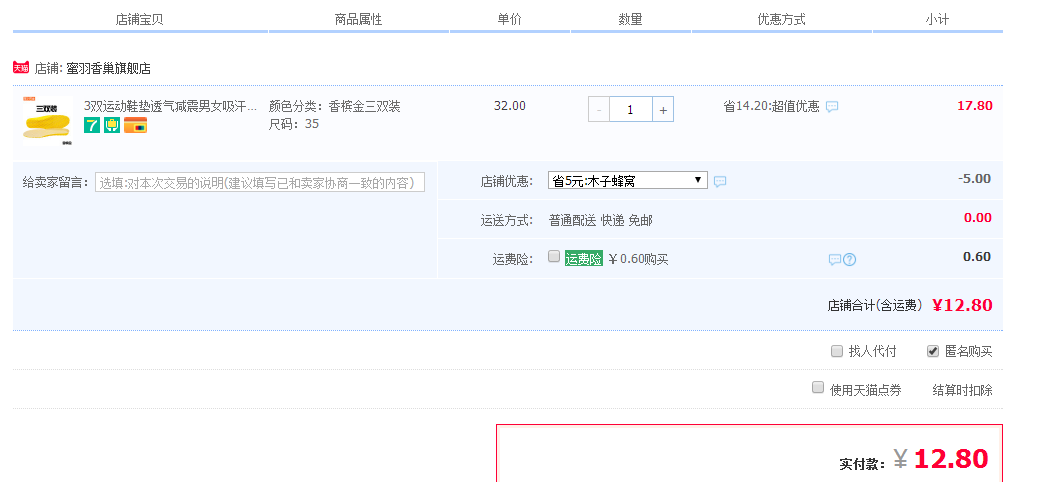1043x482 pixels.
Task: Click the 小计 column header
Action: pos(937,19)
